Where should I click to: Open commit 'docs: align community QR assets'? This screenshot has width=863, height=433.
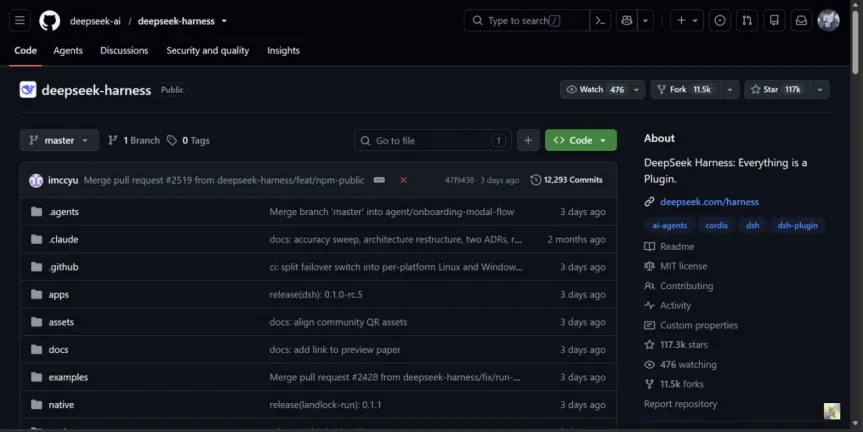(x=338, y=322)
